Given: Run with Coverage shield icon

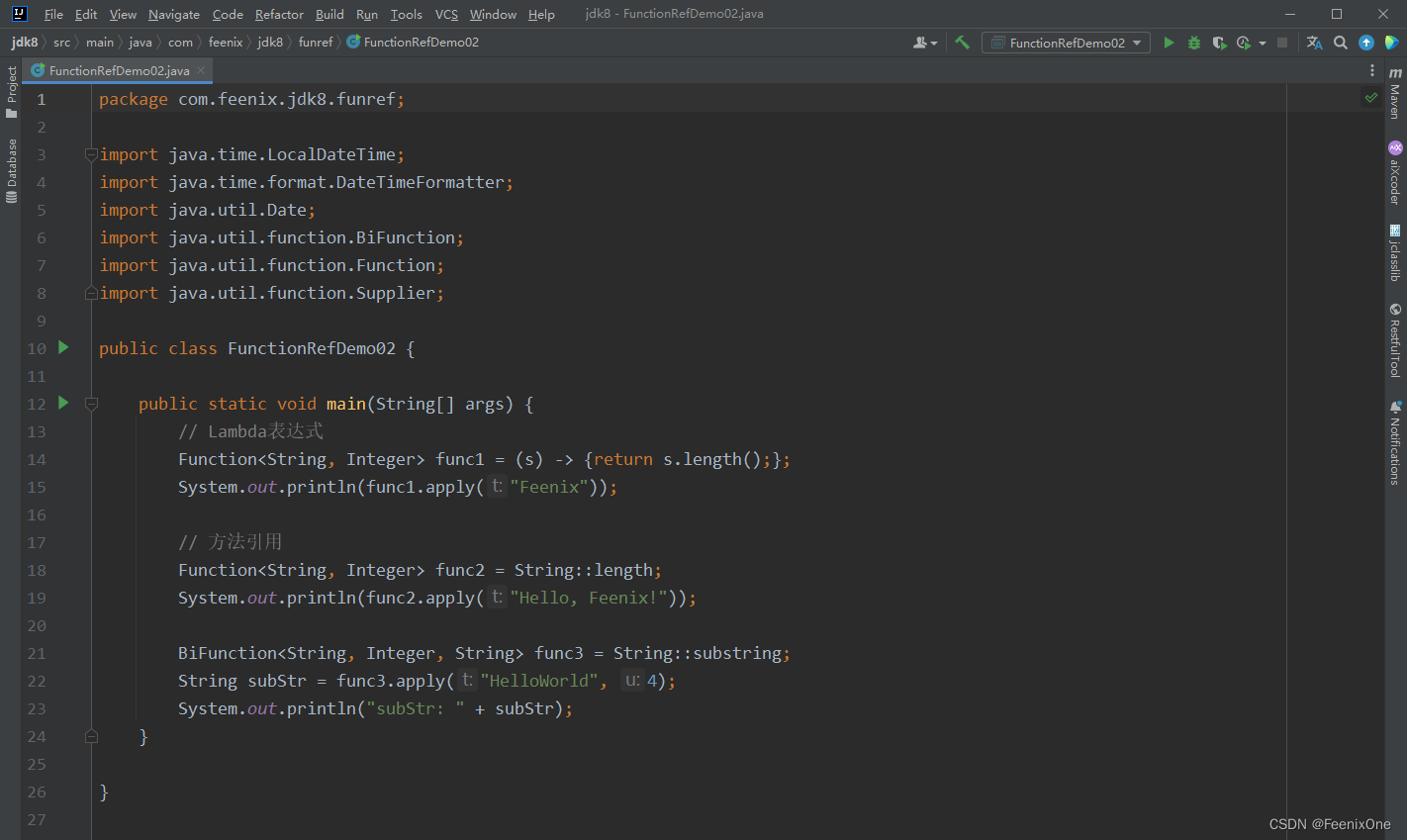Looking at the screenshot, I should click(x=1219, y=43).
